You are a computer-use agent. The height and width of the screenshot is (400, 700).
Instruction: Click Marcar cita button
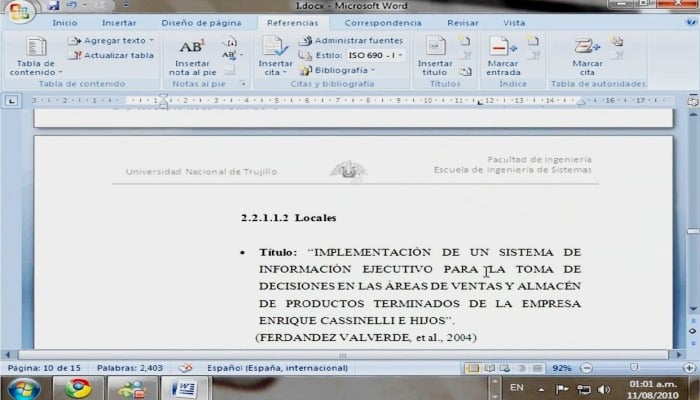click(587, 56)
